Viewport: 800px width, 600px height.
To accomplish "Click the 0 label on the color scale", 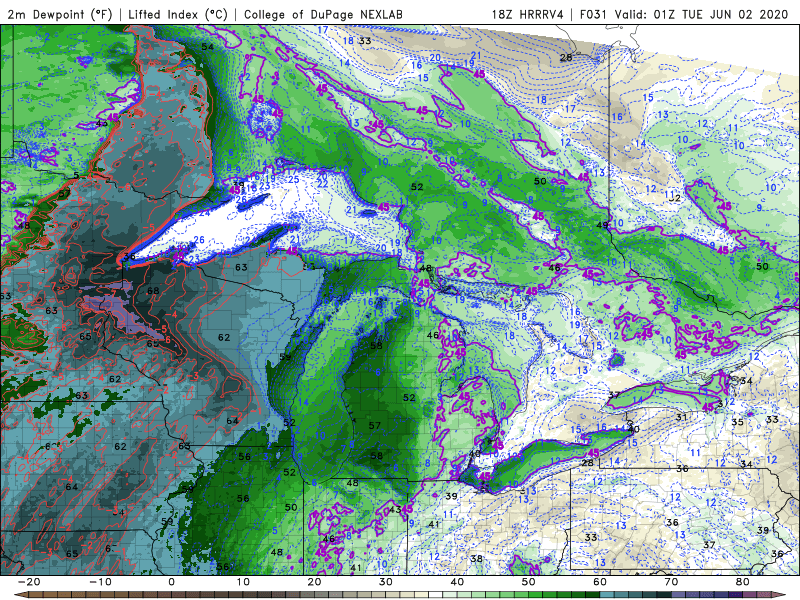I will pos(171,582).
